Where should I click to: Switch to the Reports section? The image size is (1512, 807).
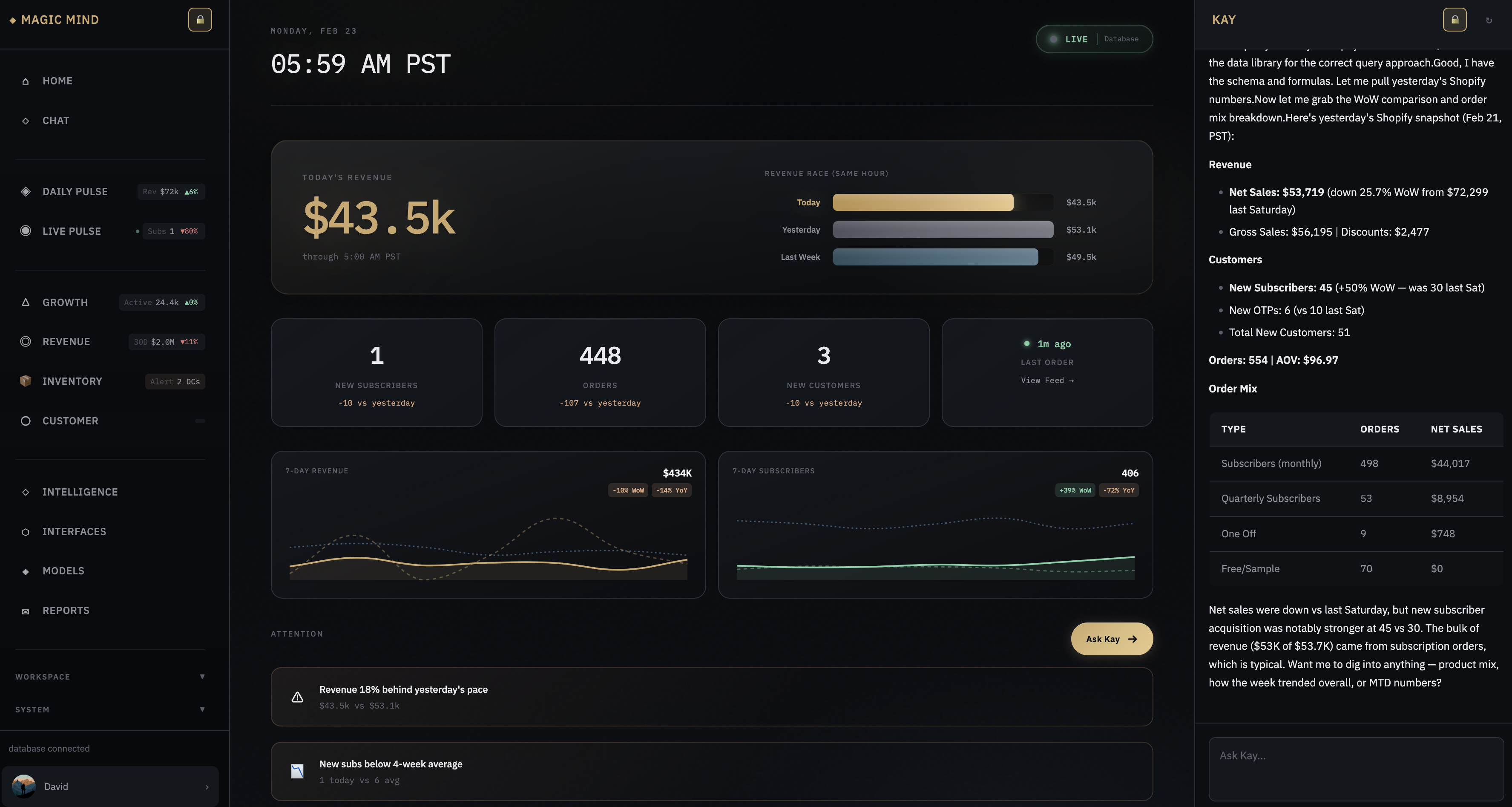[66, 610]
